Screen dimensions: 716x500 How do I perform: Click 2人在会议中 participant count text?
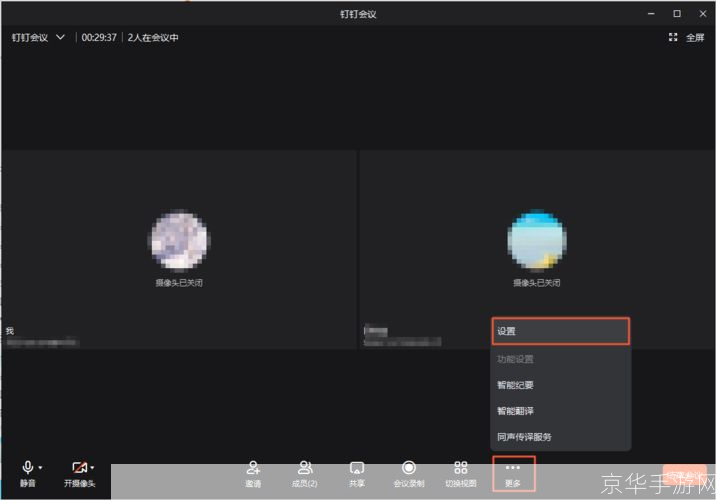[x=153, y=37]
